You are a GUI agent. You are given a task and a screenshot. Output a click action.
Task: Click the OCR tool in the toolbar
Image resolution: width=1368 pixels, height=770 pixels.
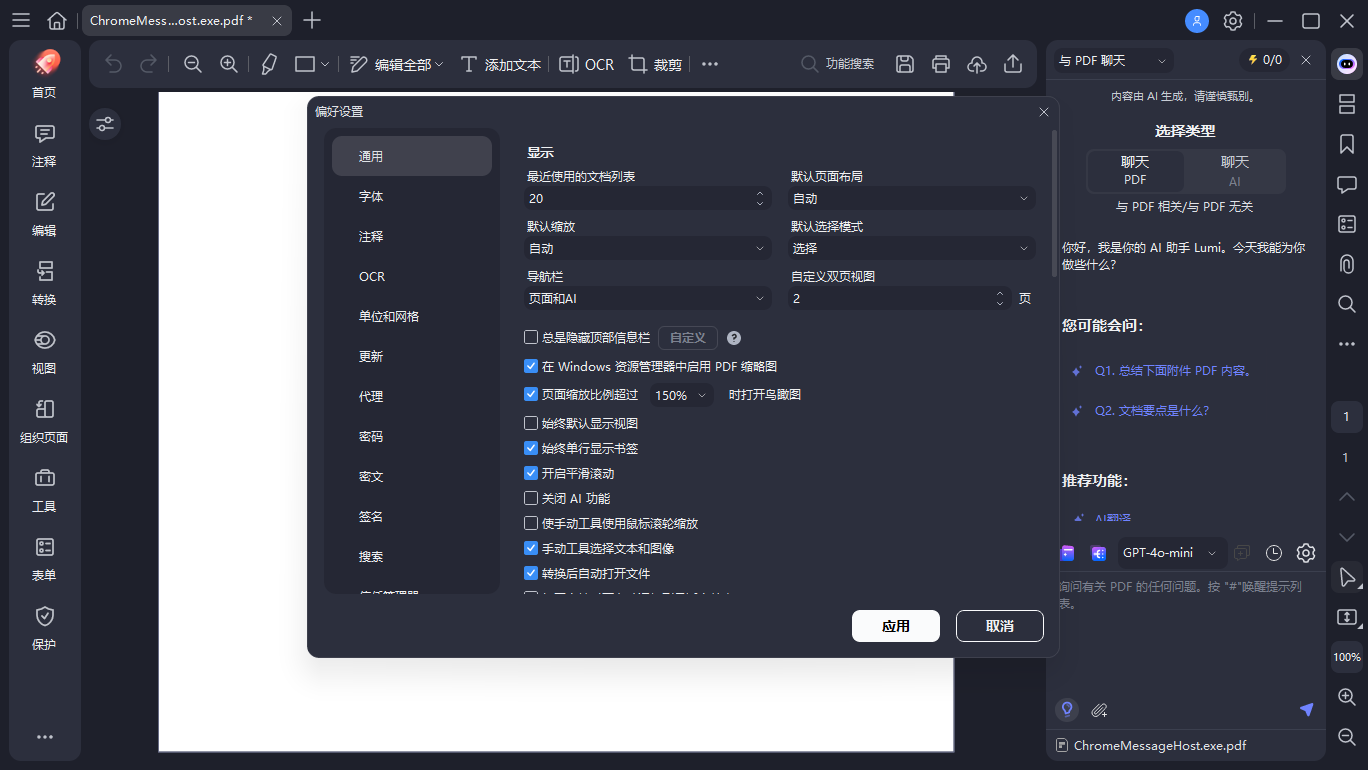[586, 64]
